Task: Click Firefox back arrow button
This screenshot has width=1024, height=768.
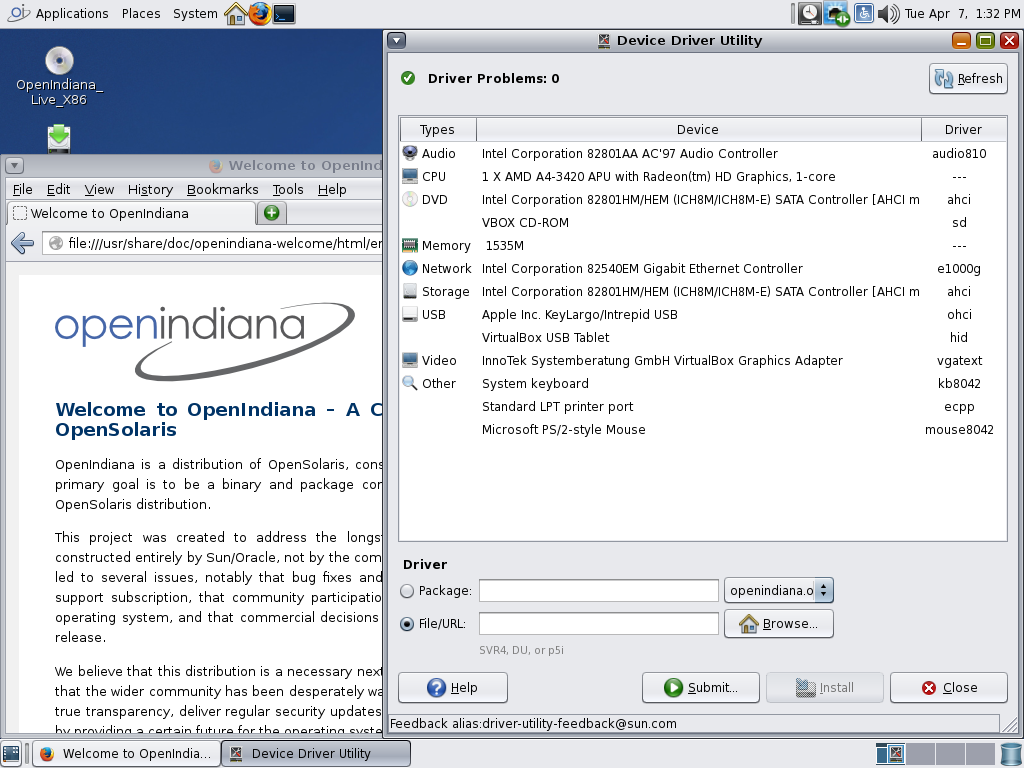Action: 22,243
